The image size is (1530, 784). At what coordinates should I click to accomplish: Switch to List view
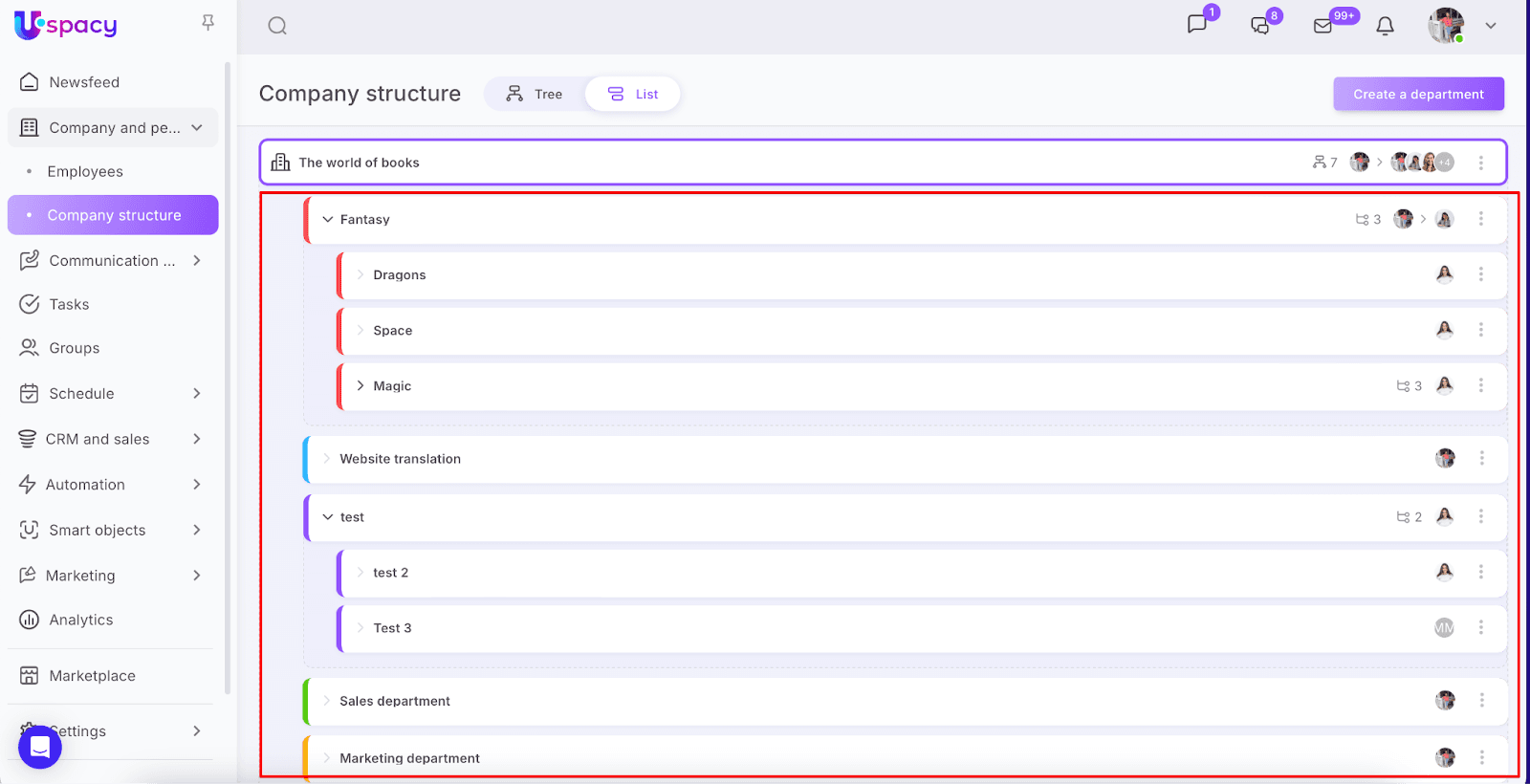pyautogui.click(x=634, y=94)
